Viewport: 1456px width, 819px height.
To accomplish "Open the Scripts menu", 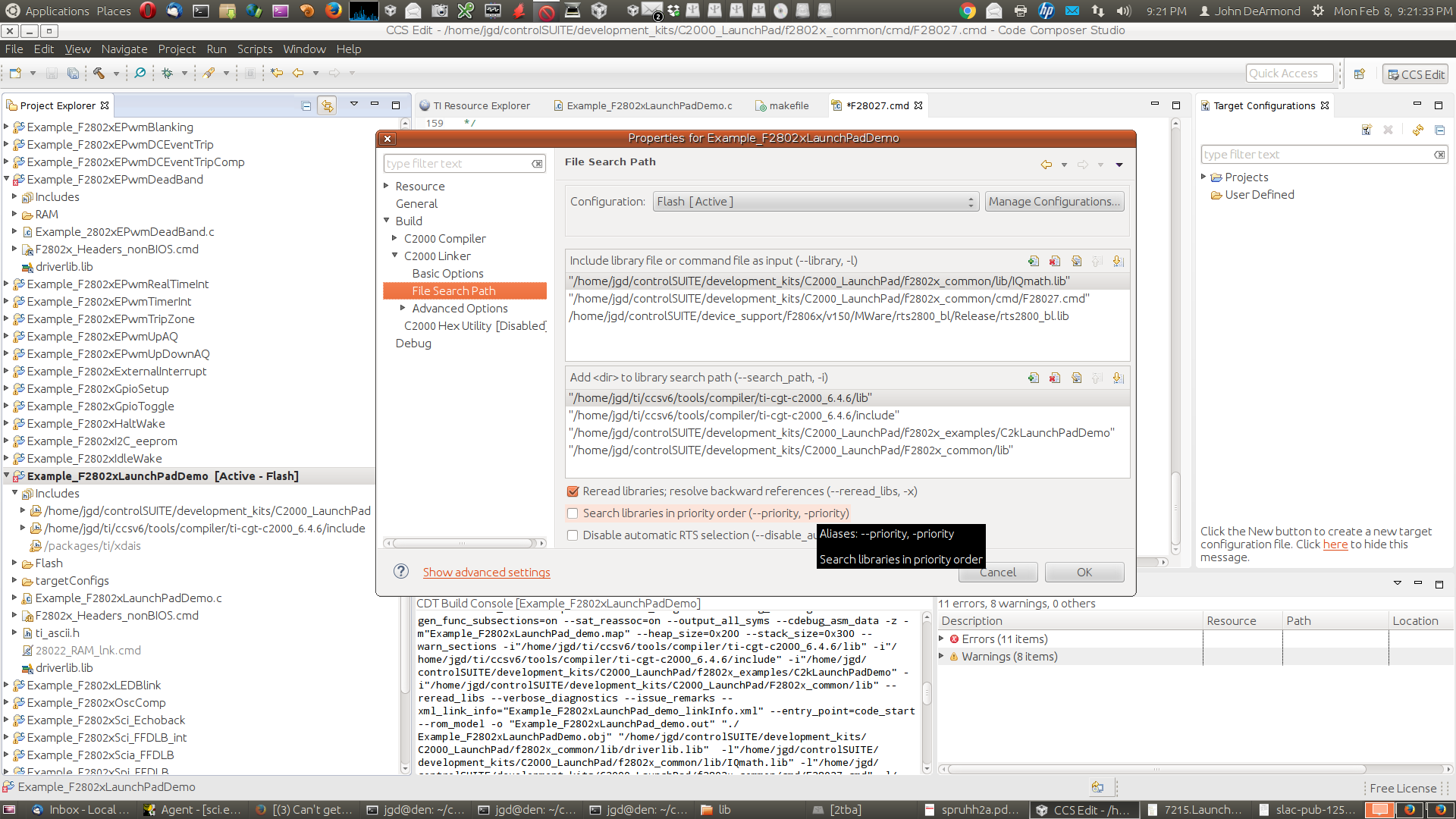I will (255, 49).
